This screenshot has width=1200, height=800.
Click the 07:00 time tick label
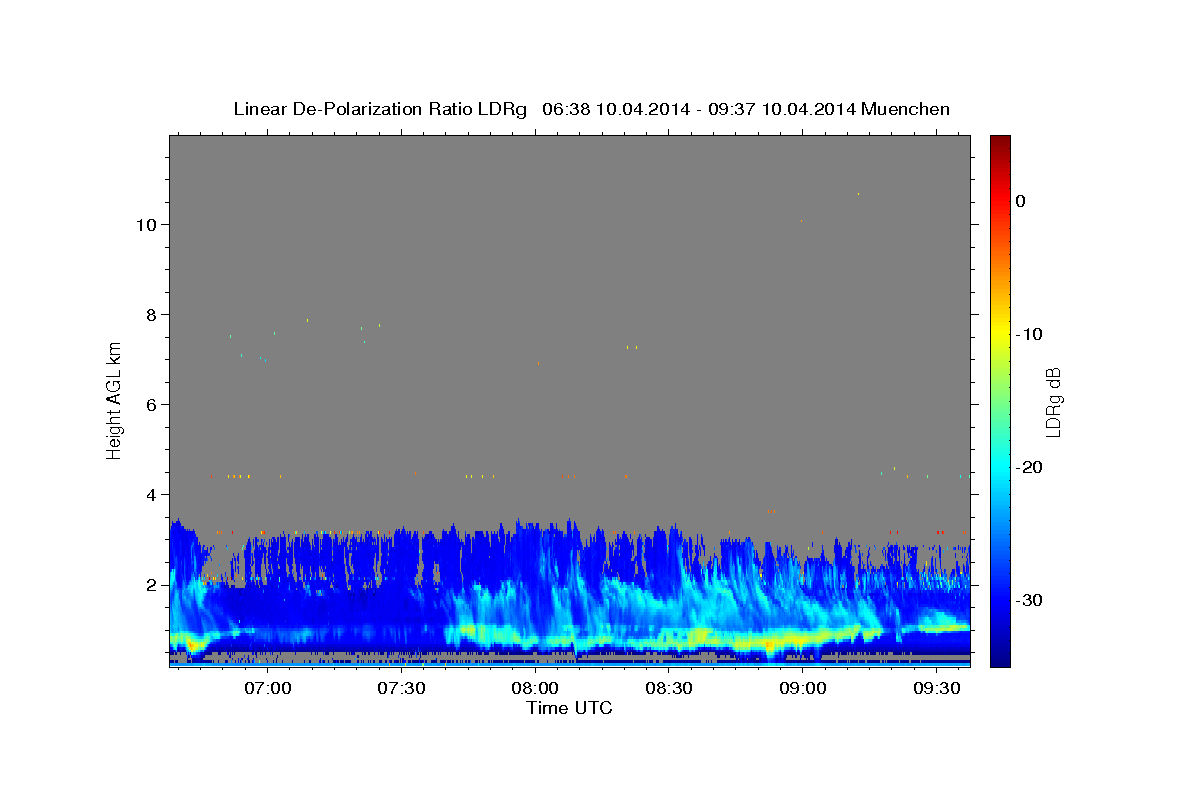268,689
